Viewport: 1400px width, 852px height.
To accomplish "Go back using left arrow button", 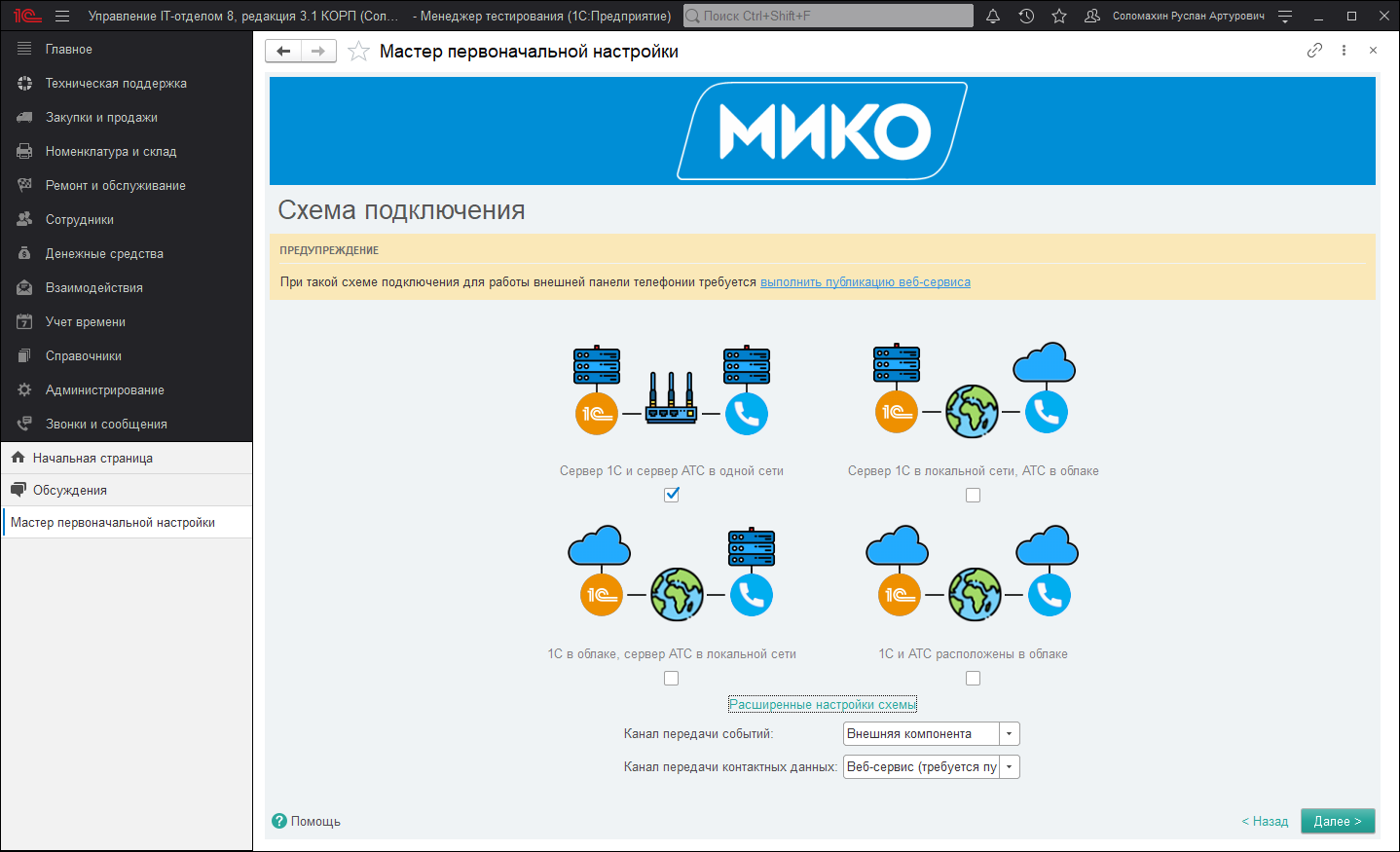I will click(283, 52).
